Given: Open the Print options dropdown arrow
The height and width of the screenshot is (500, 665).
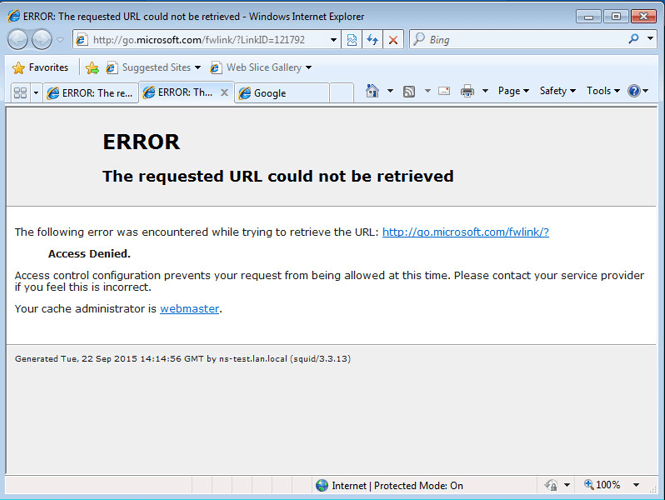Looking at the screenshot, I should point(485,91).
